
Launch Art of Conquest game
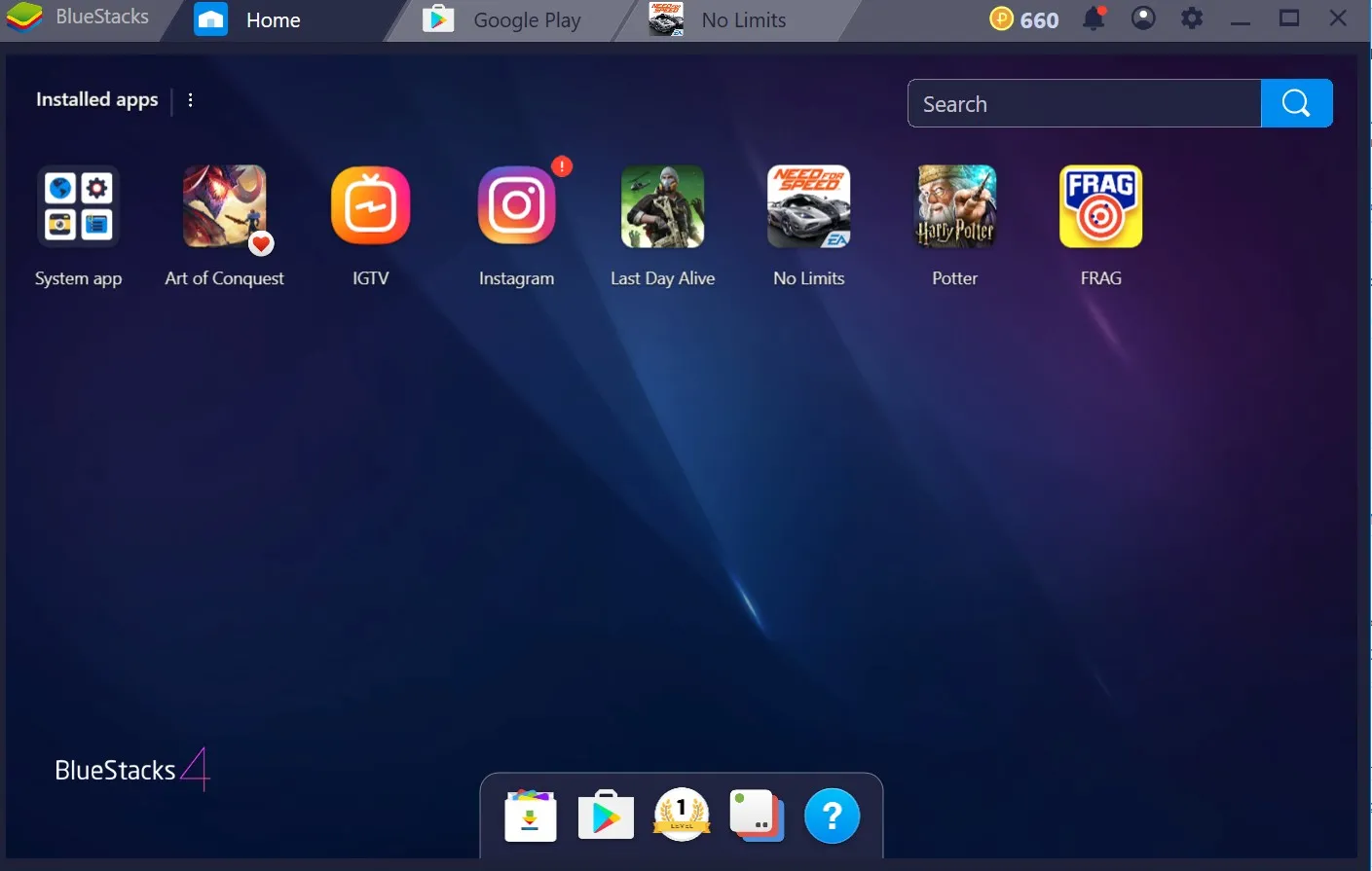(224, 206)
